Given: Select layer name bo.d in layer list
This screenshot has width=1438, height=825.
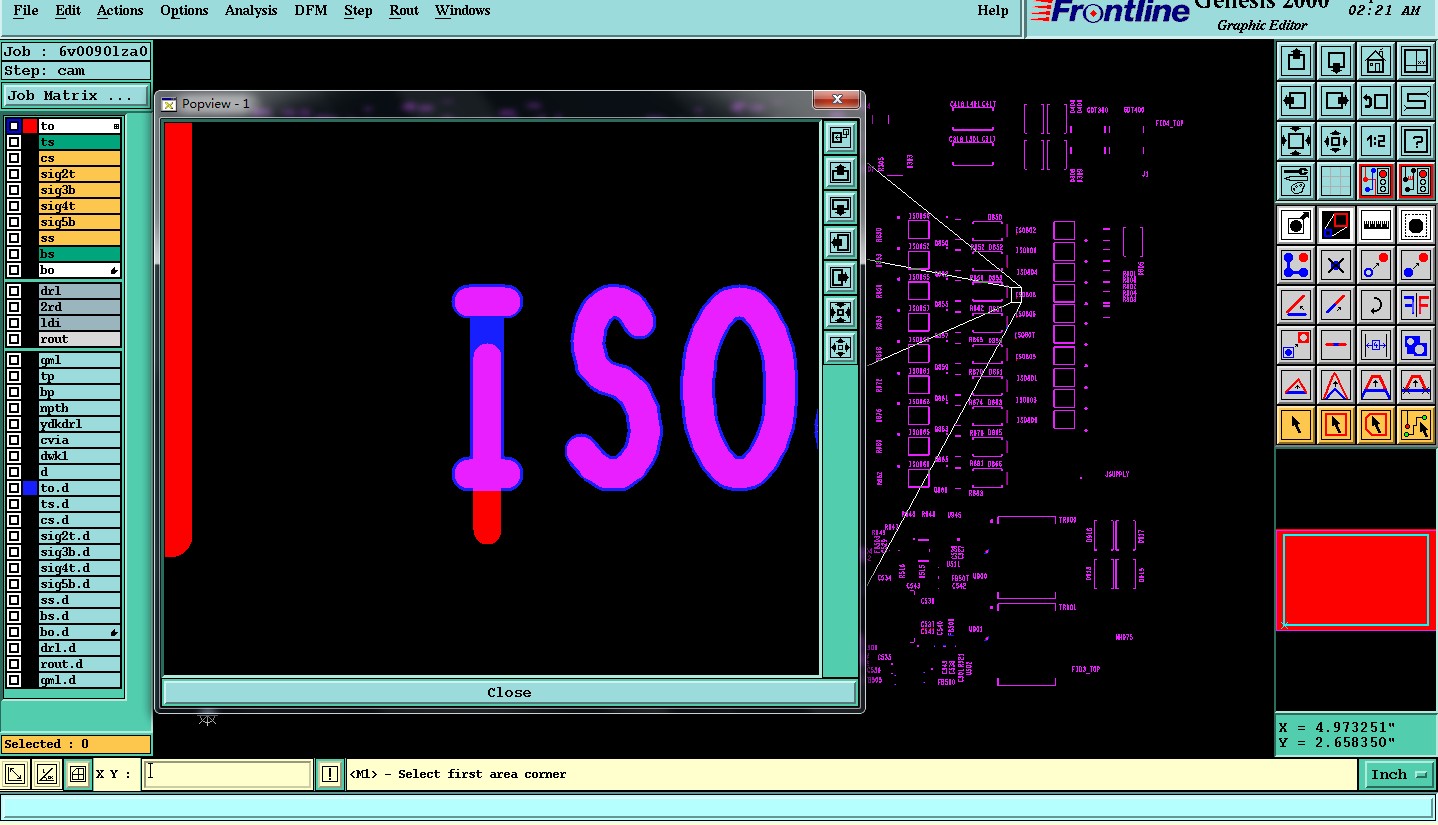Looking at the screenshot, I should click(x=80, y=632).
